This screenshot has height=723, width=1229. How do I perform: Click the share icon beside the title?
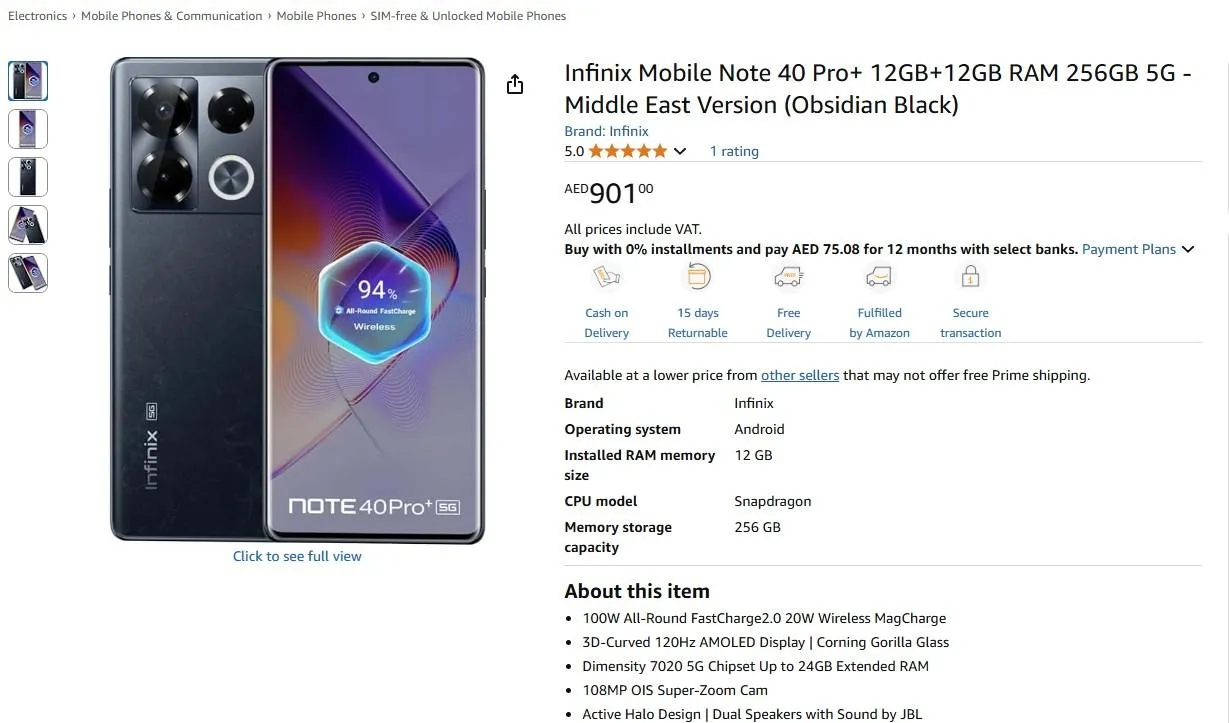click(514, 84)
